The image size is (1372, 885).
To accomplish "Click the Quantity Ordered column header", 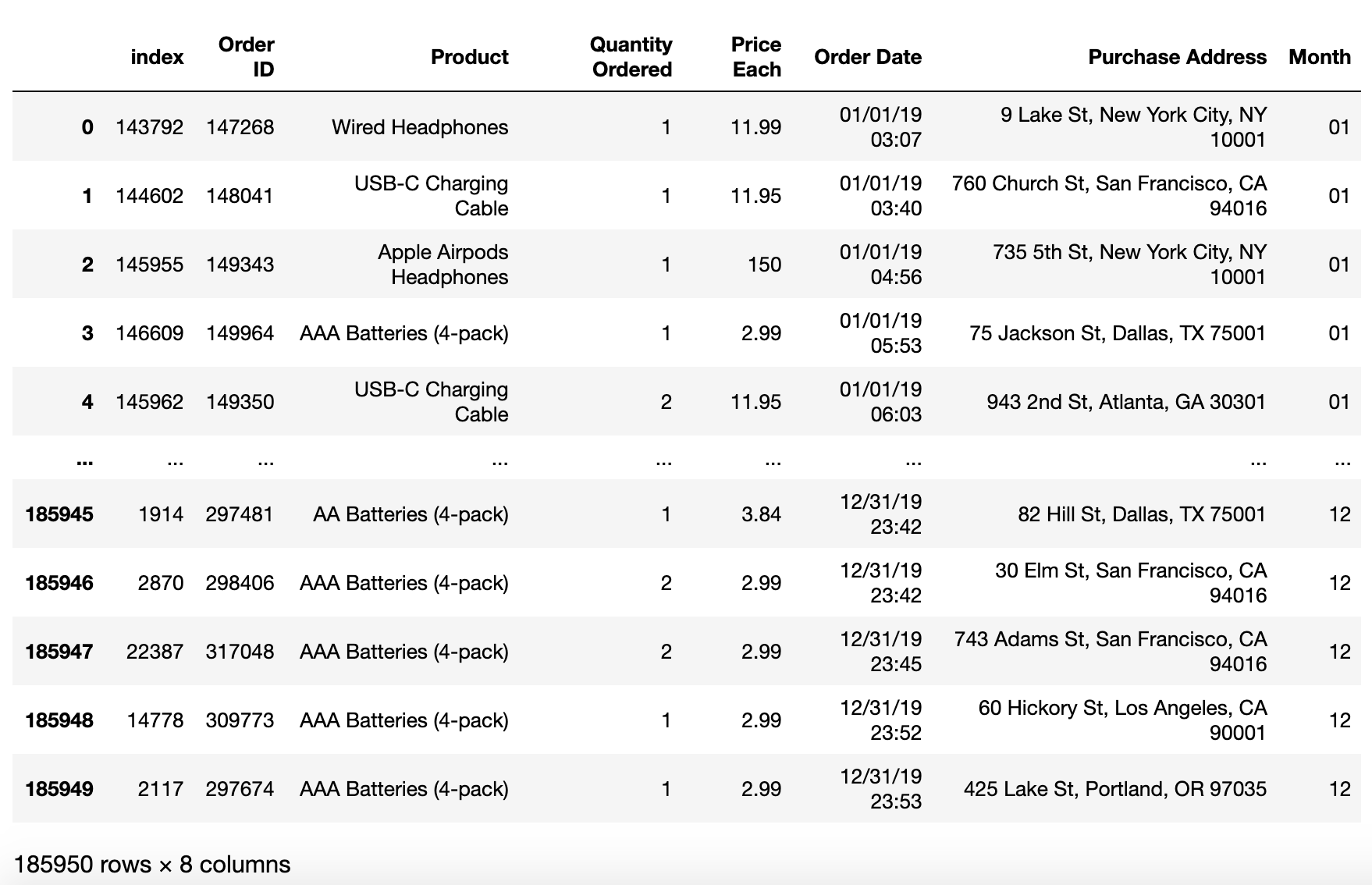I will 631,57.
